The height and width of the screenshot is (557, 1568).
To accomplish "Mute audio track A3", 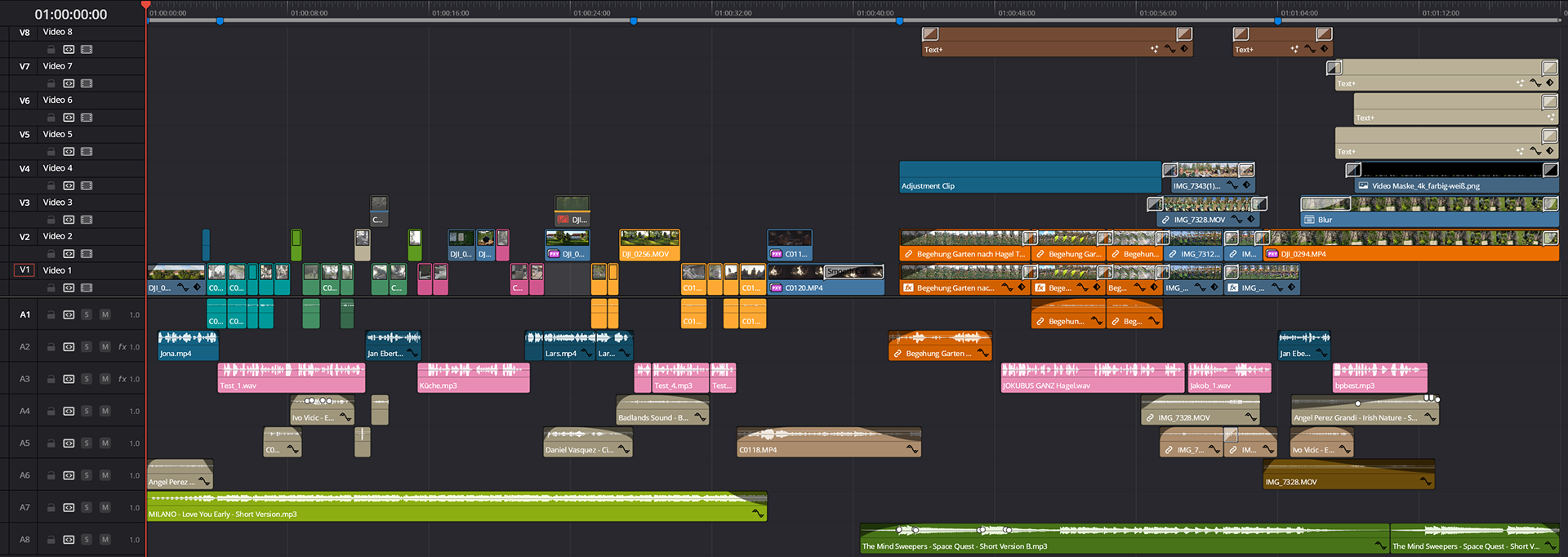I will 105,379.
